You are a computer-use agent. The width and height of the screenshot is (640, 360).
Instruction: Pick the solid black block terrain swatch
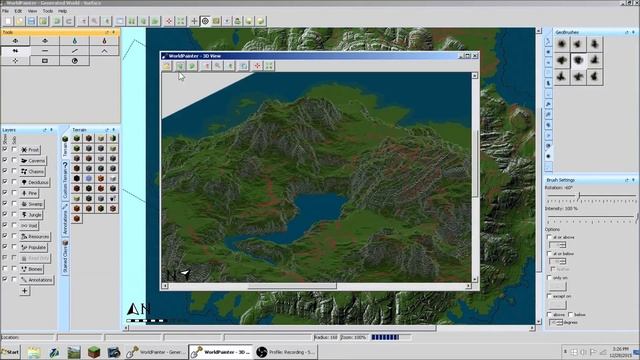pos(77,178)
